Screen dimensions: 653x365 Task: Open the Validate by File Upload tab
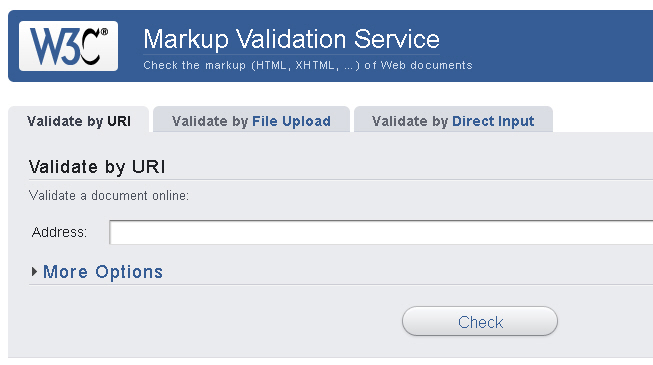click(x=252, y=121)
